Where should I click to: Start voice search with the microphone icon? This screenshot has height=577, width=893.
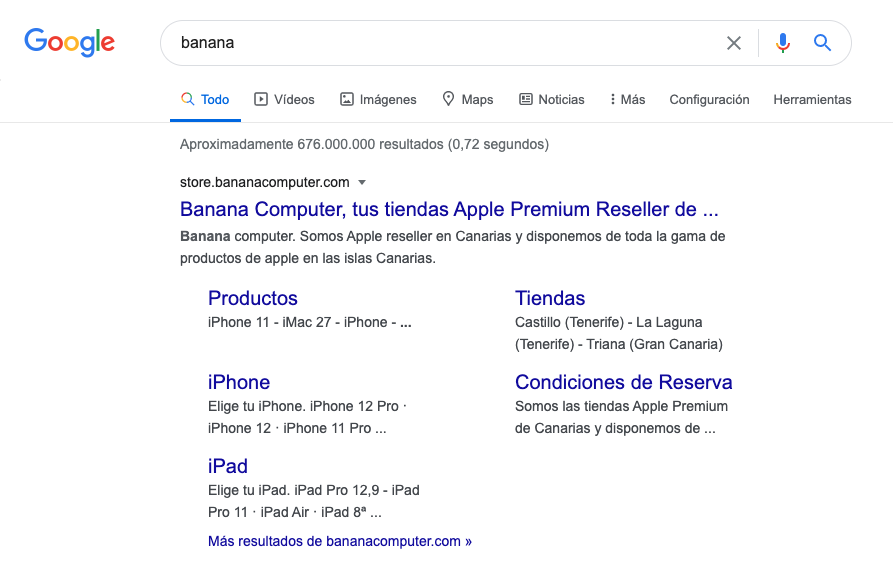pyautogui.click(x=783, y=43)
